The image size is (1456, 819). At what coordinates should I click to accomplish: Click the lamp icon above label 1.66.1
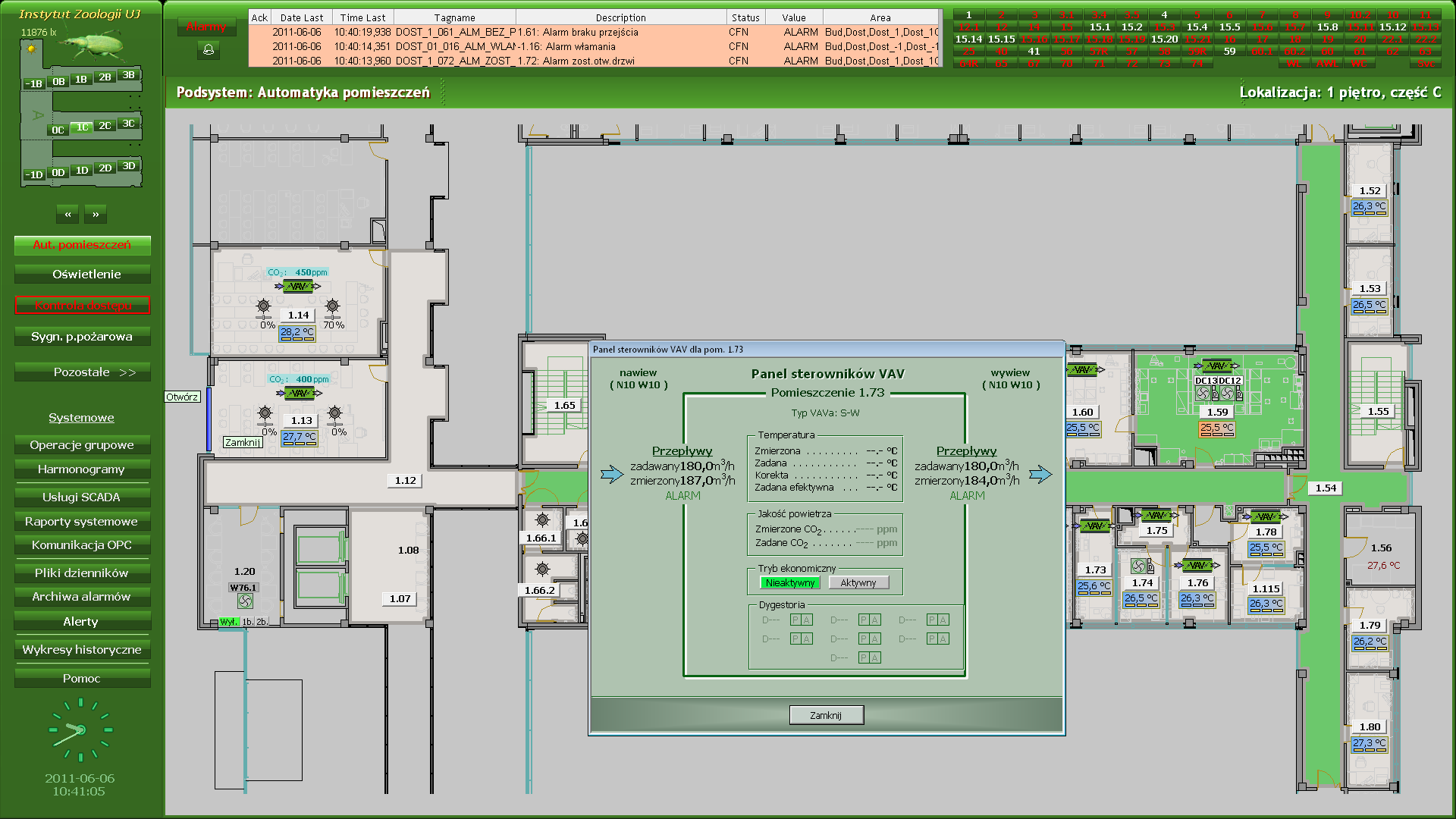click(x=542, y=520)
